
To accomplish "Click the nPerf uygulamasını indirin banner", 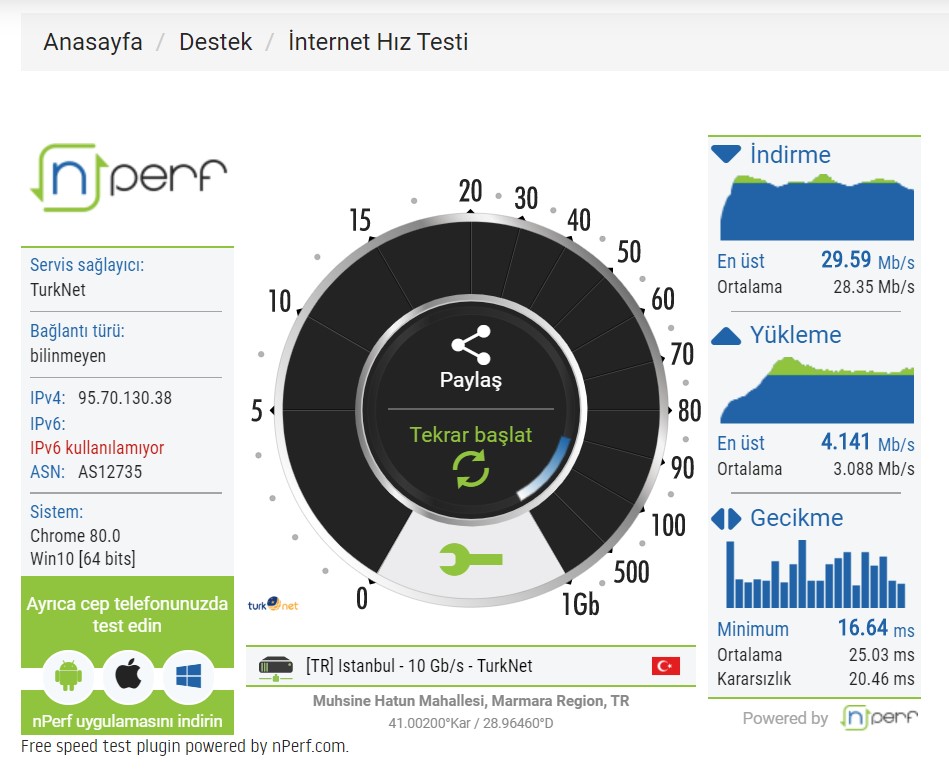I will coord(127,721).
